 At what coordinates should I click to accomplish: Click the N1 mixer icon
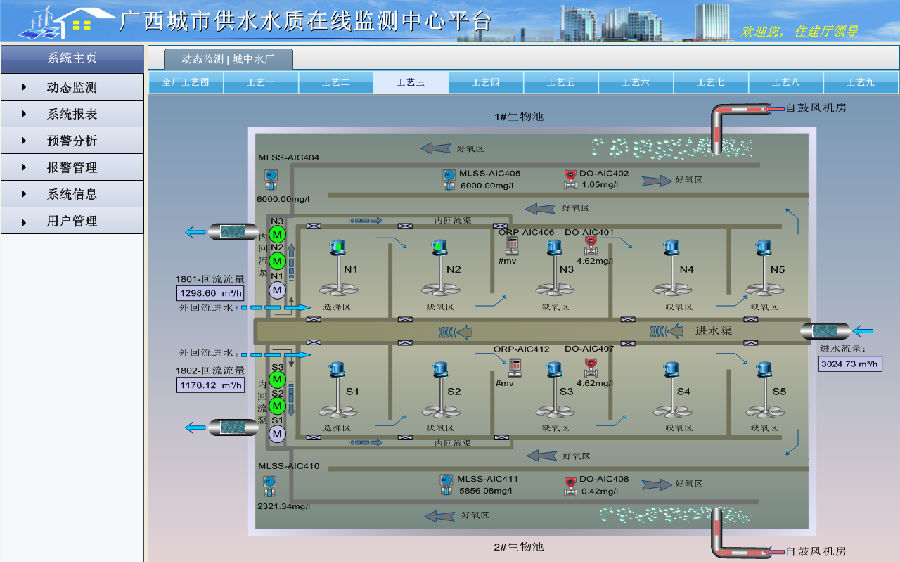coord(336,268)
